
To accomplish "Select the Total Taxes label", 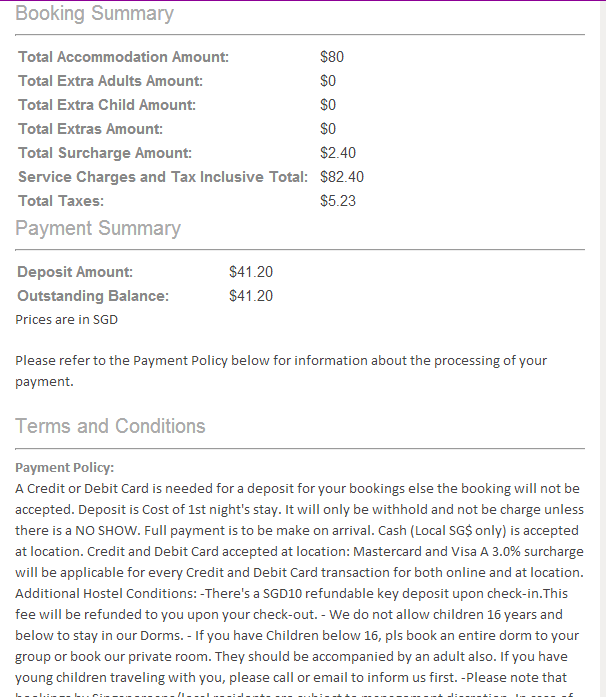I will pyautogui.click(x=61, y=201).
